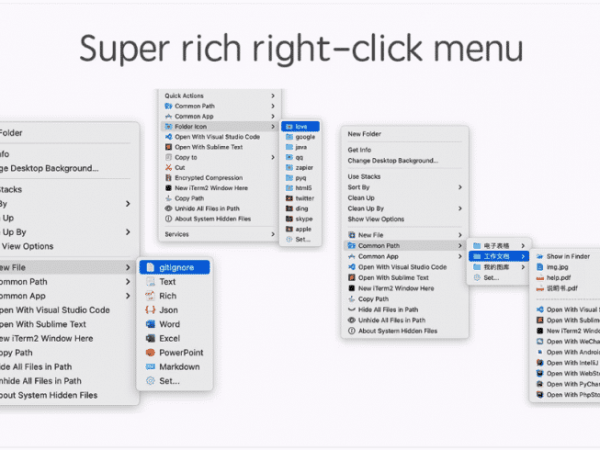Click the Copy Path icon in the top middle menu
This screenshot has width=600, height=450.
tap(168, 198)
